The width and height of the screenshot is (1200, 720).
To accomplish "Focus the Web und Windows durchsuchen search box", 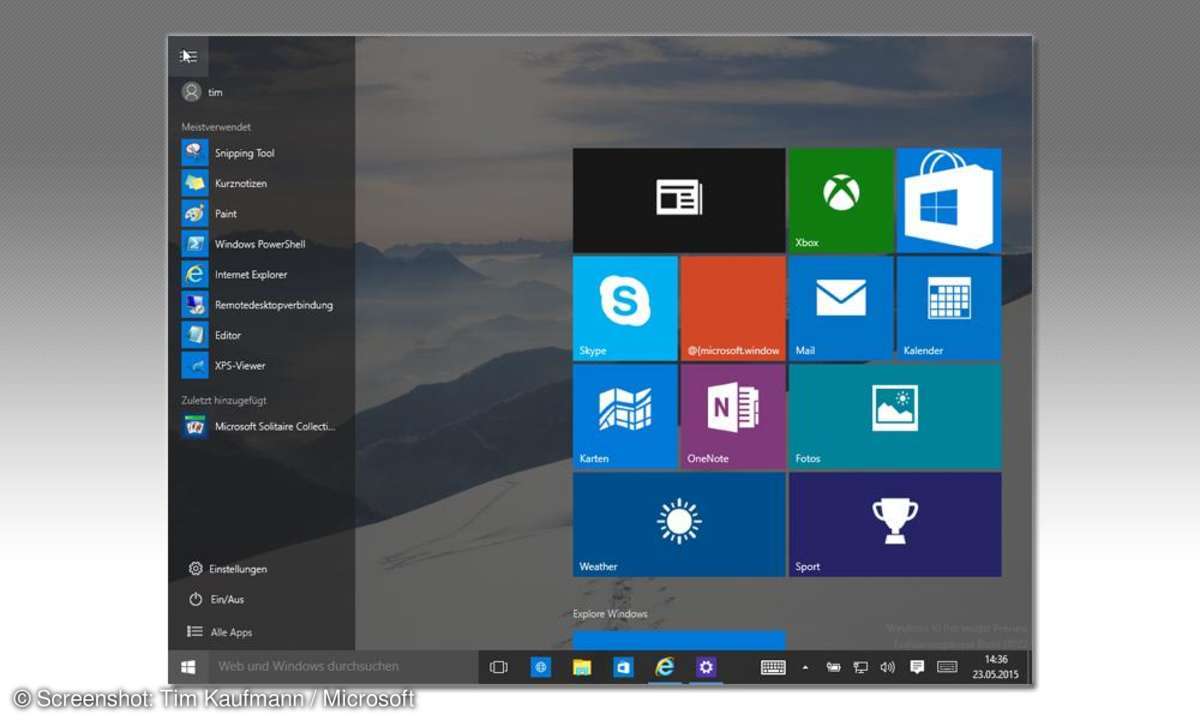I will [343, 666].
